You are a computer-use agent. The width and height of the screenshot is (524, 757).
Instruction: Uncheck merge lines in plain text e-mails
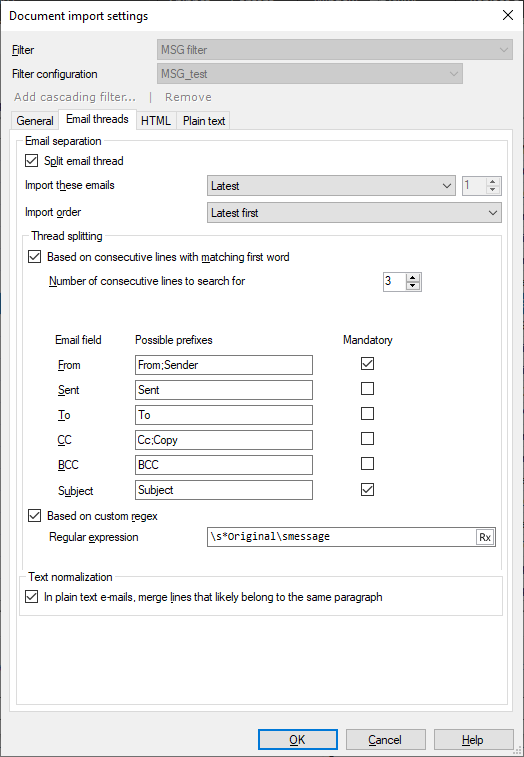[x=31, y=597]
